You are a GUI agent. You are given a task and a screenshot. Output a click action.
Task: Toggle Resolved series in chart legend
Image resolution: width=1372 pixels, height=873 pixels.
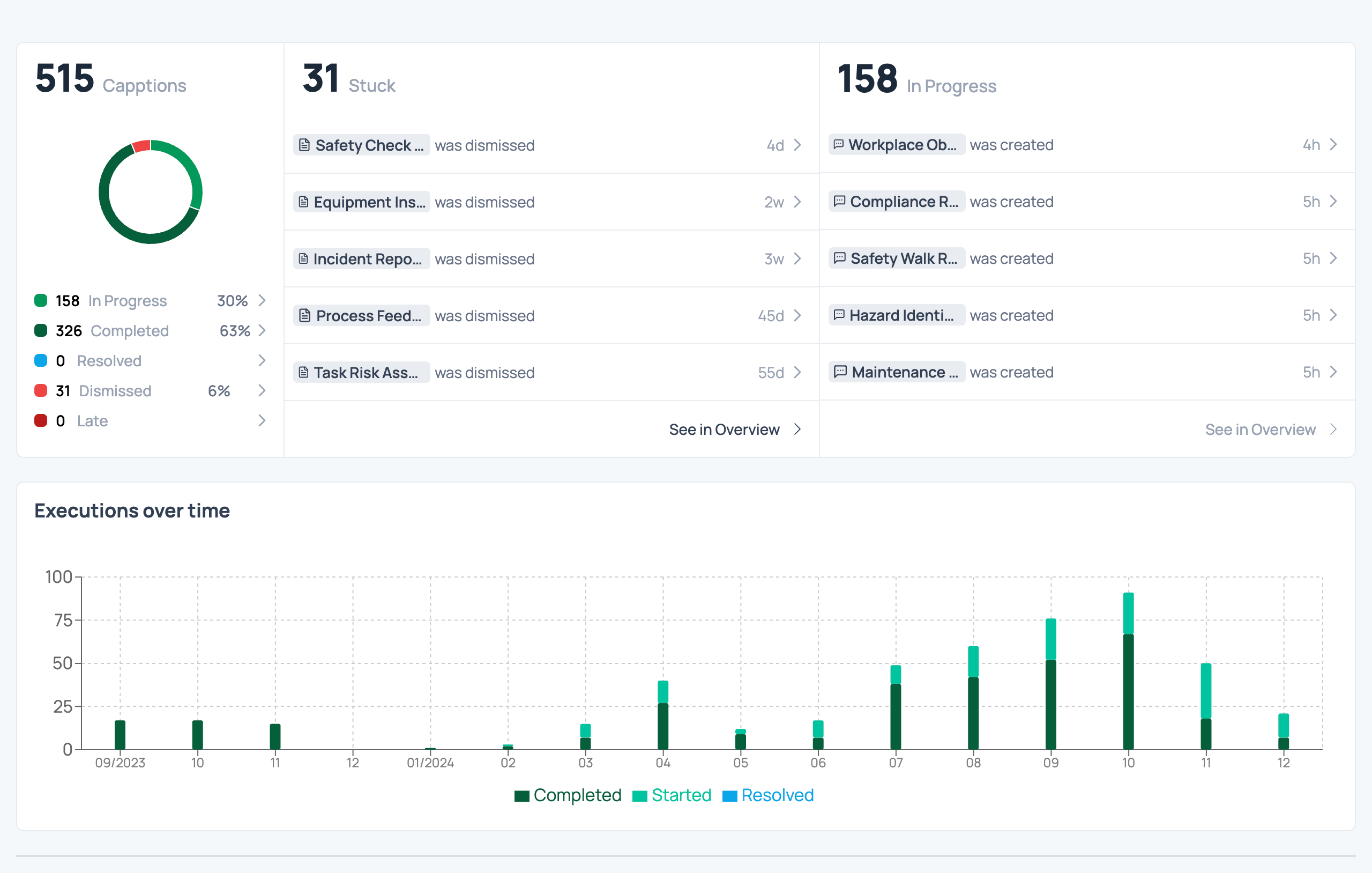point(768,795)
